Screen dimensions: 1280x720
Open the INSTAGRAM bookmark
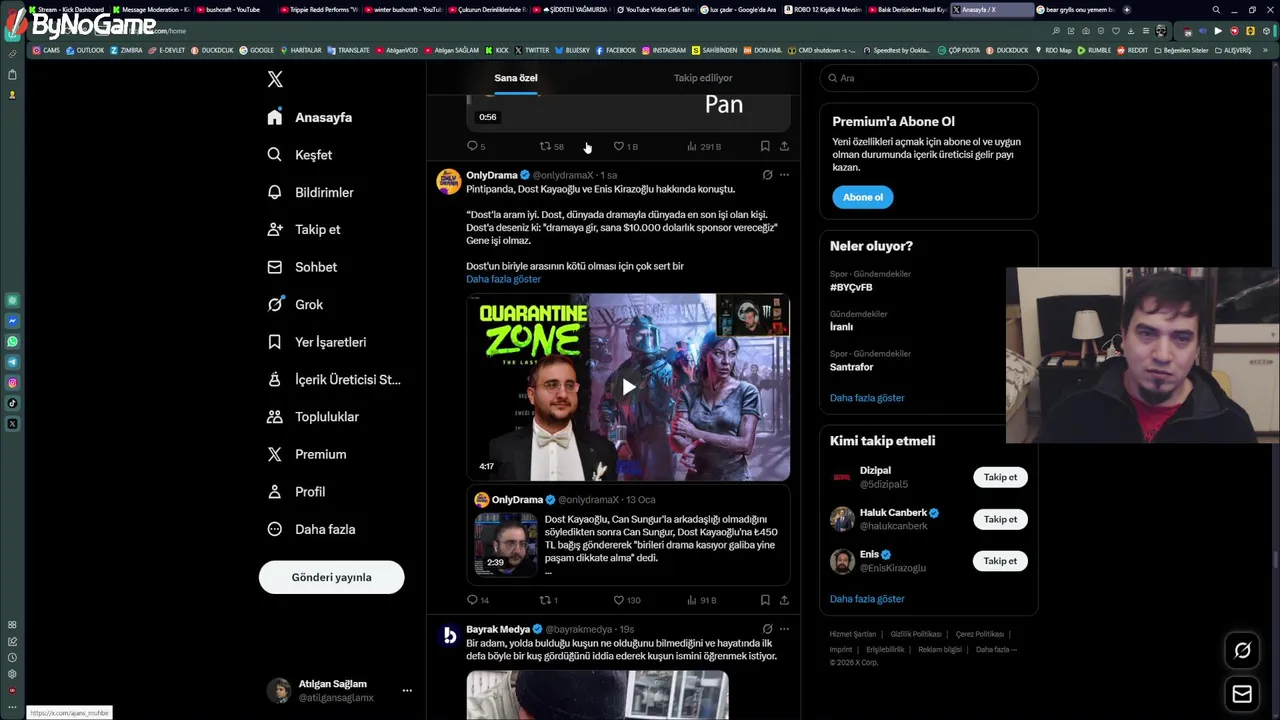(664, 50)
